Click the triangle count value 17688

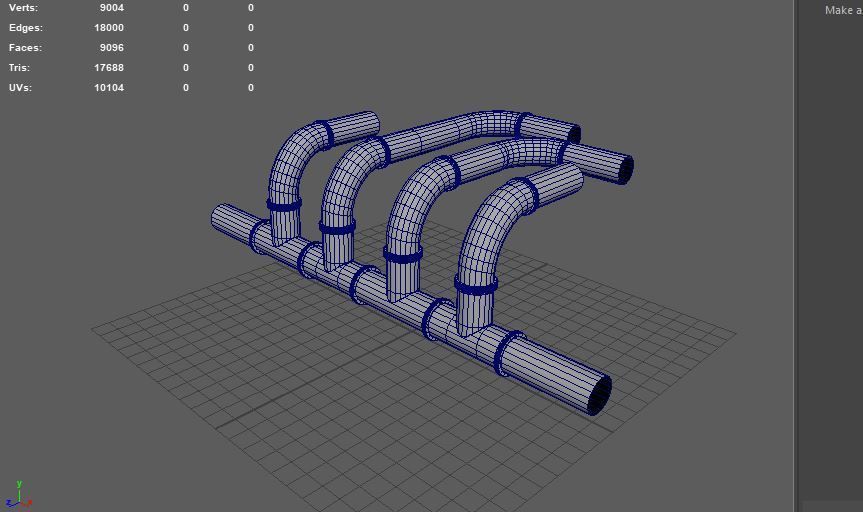click(109, 67)
